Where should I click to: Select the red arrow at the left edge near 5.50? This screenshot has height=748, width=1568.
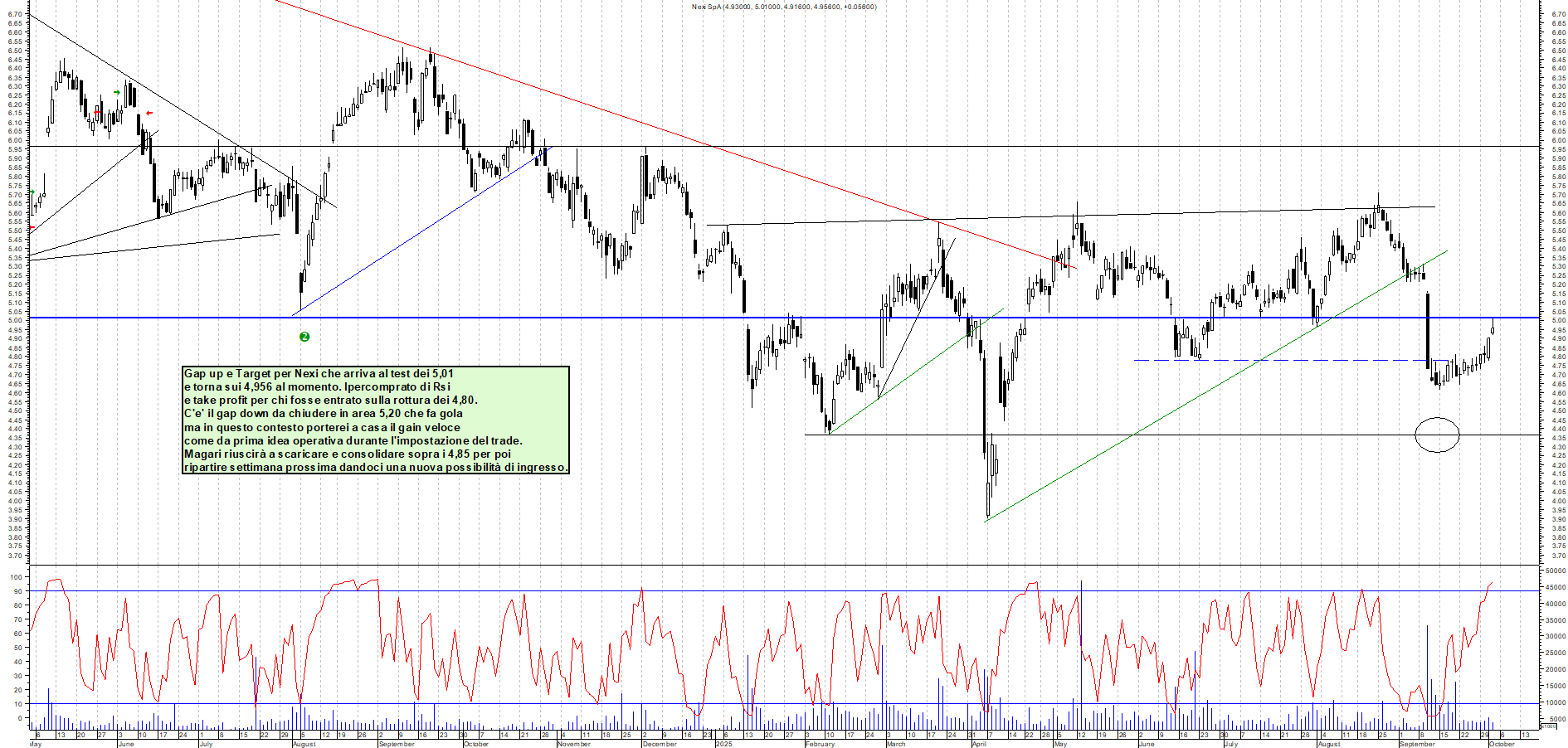coord(32,228)
